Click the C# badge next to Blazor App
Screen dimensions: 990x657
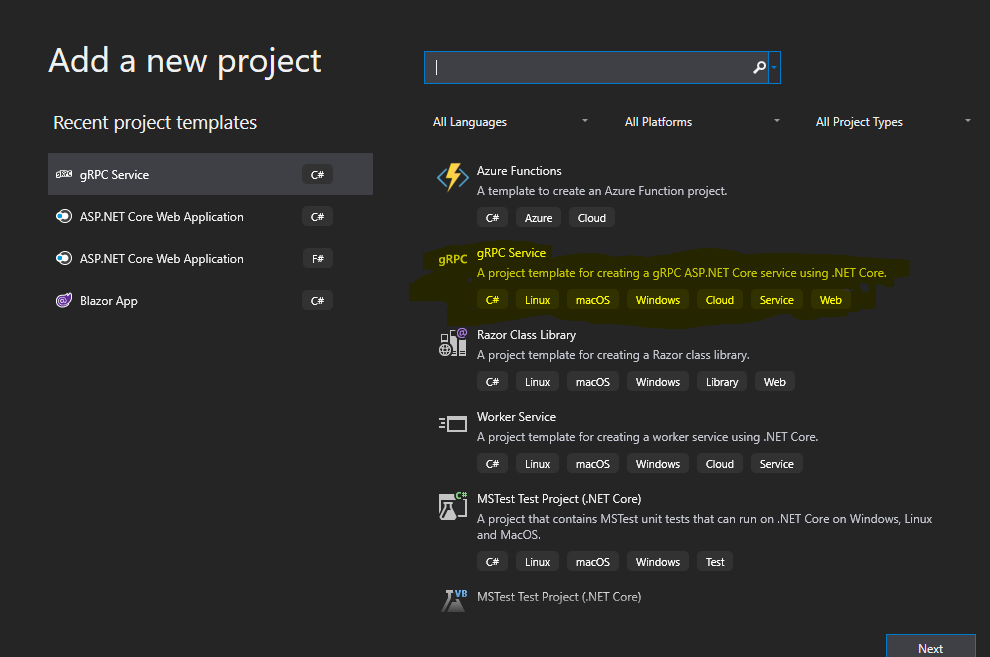[x=316, y=300]
